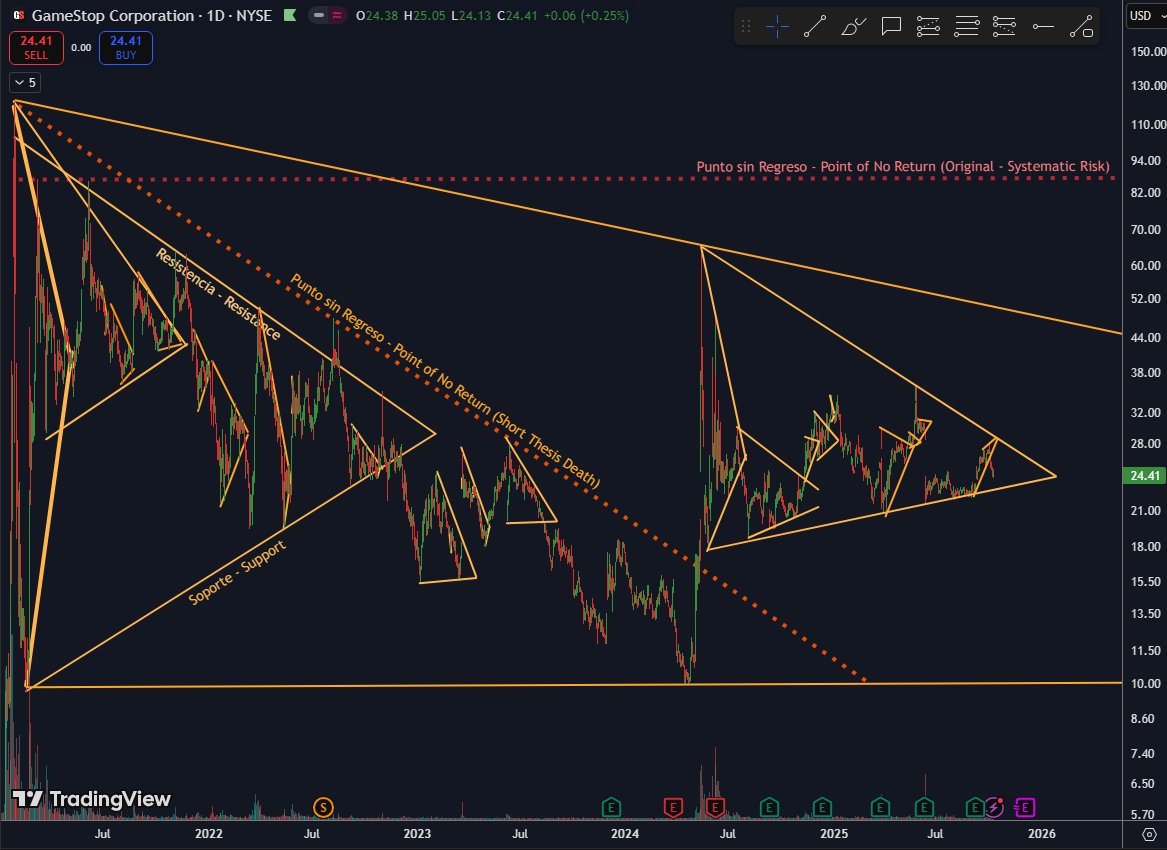Viewport: 1167px width, 850px height.
Task: Click the blue BUY 24.41 button
Action: [x=126, y=48]
